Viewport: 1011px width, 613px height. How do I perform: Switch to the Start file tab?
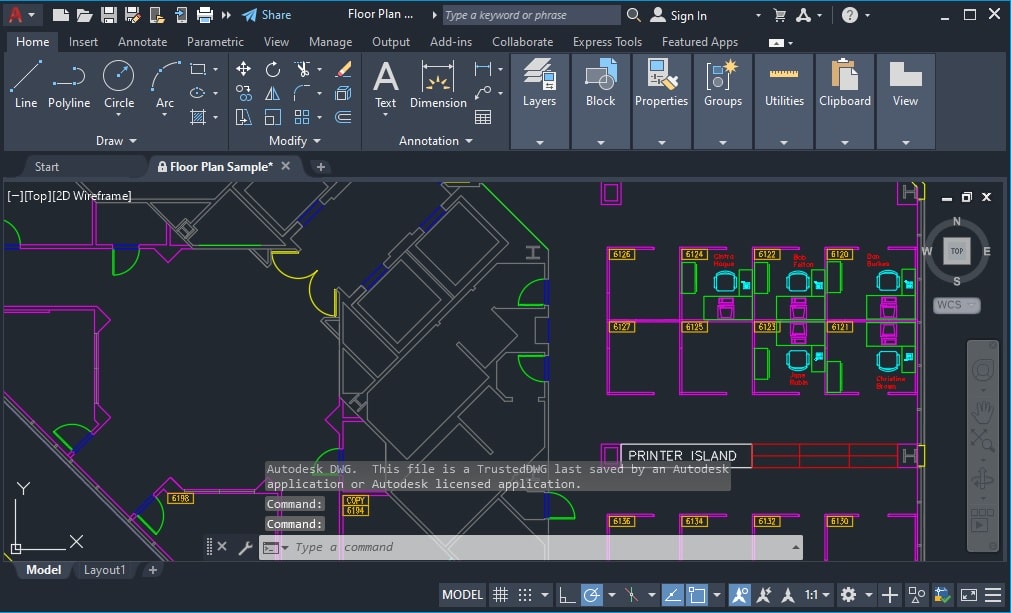(46, 166)
